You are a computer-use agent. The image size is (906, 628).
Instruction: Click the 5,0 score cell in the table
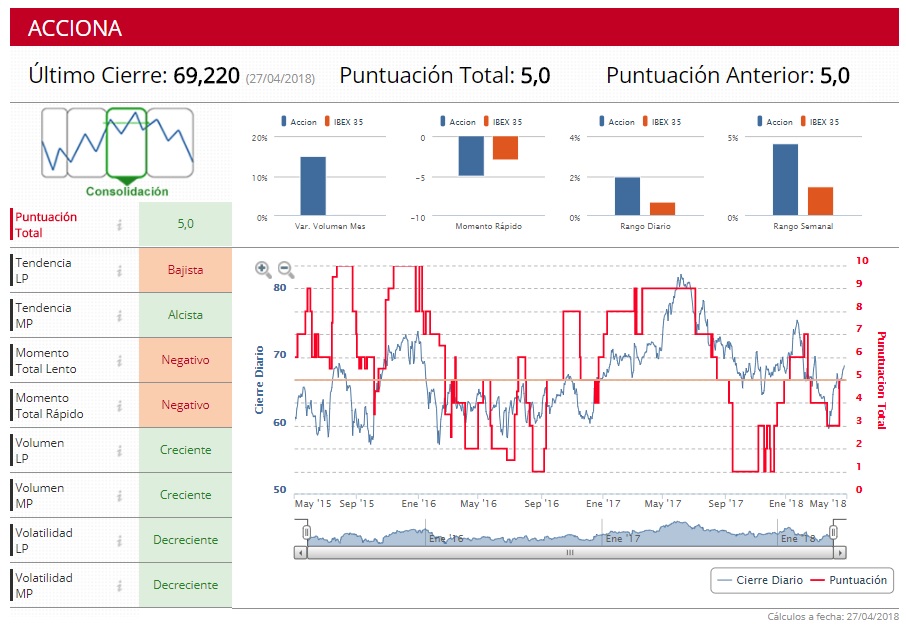pos(185,224)
